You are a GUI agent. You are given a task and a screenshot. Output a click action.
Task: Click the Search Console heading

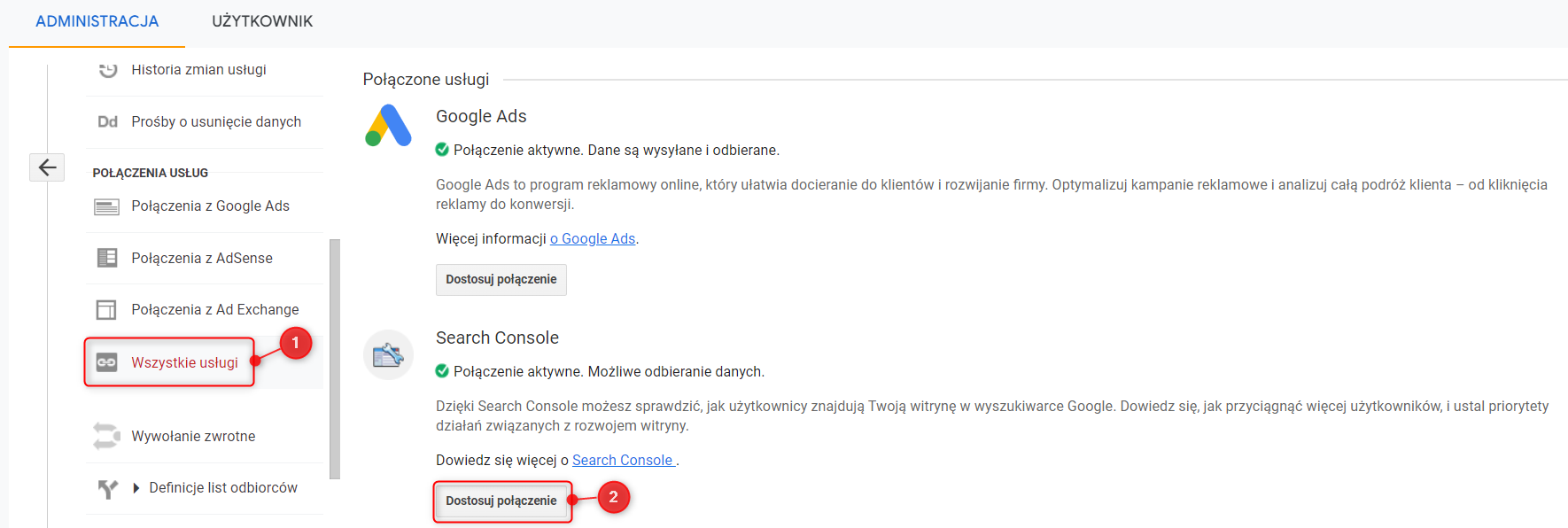497,338
